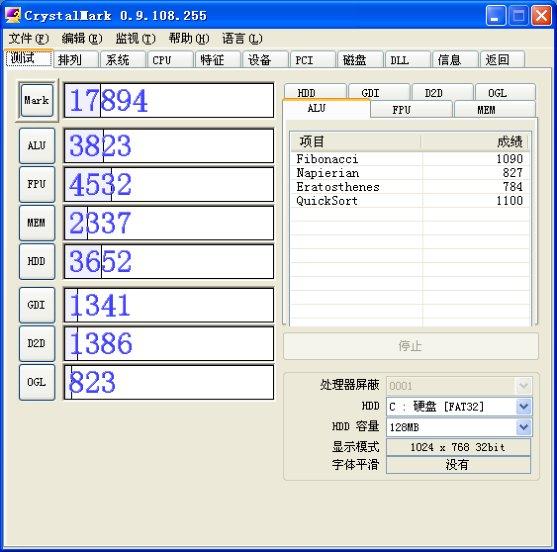Open the 语言(L) language menu
This screenshot has width=557, height=552.
242,38
